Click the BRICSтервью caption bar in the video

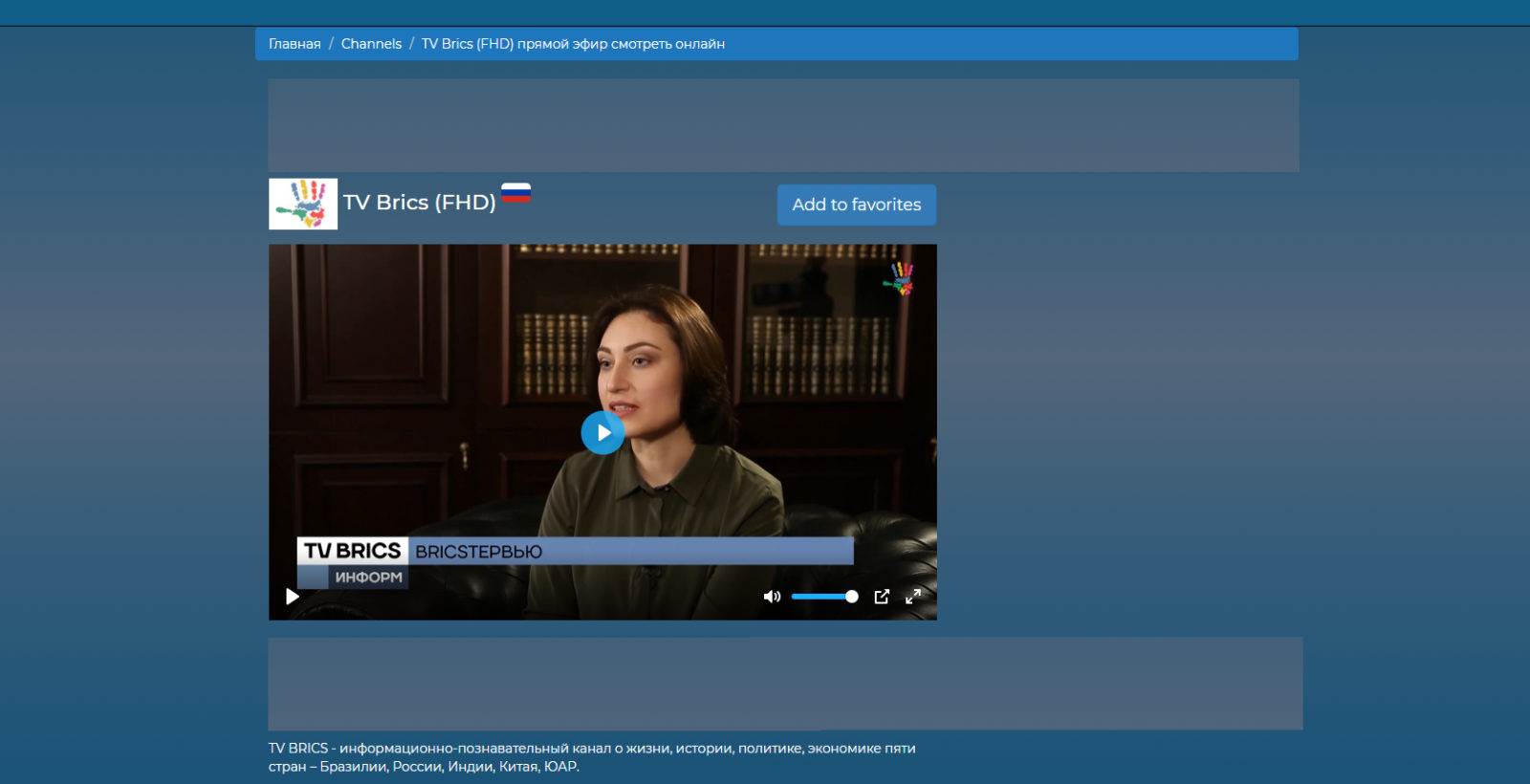pyautogui.click(x=631, y=552)
